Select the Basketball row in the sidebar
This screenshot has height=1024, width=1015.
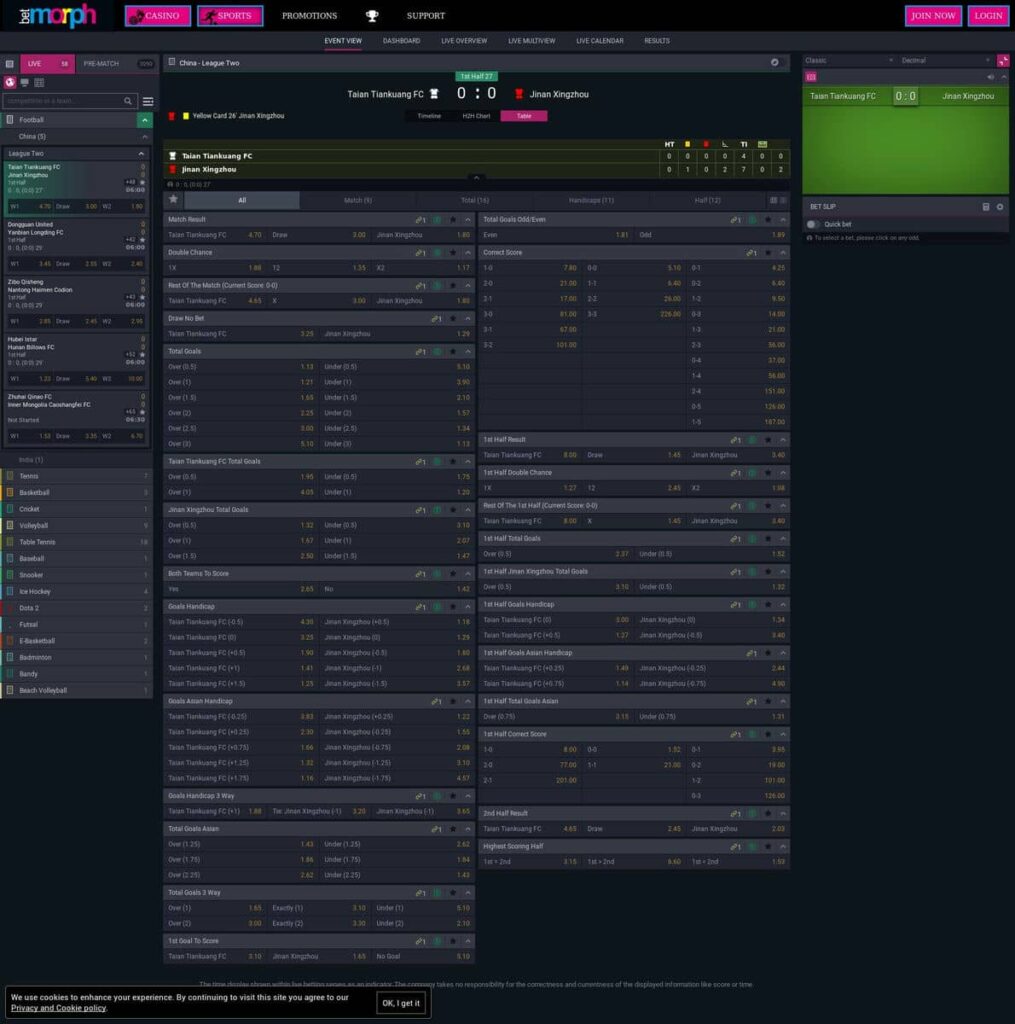click(76, 493)
